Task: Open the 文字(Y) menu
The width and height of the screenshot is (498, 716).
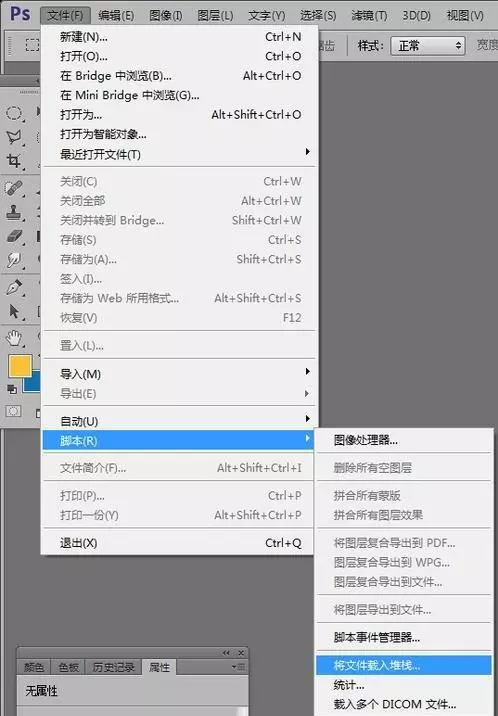Action: tap(266, 16)
